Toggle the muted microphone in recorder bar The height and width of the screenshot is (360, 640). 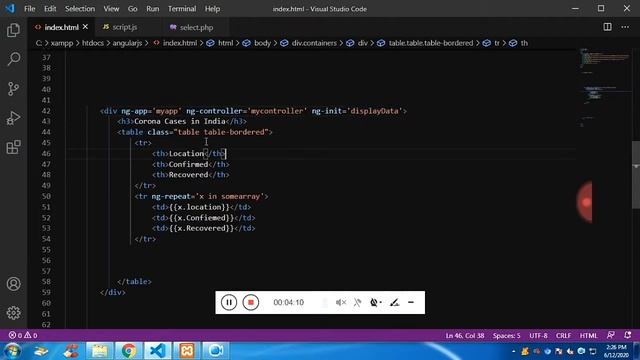[x=357, y=302]
